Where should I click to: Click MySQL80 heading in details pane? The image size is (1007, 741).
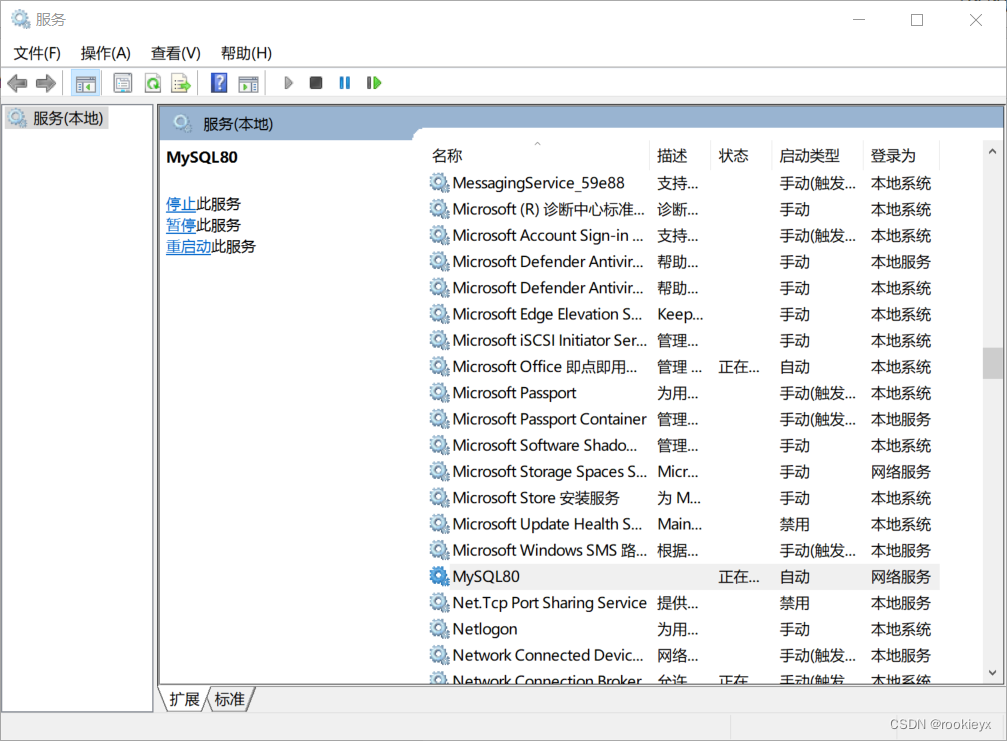tap(202, 157)
